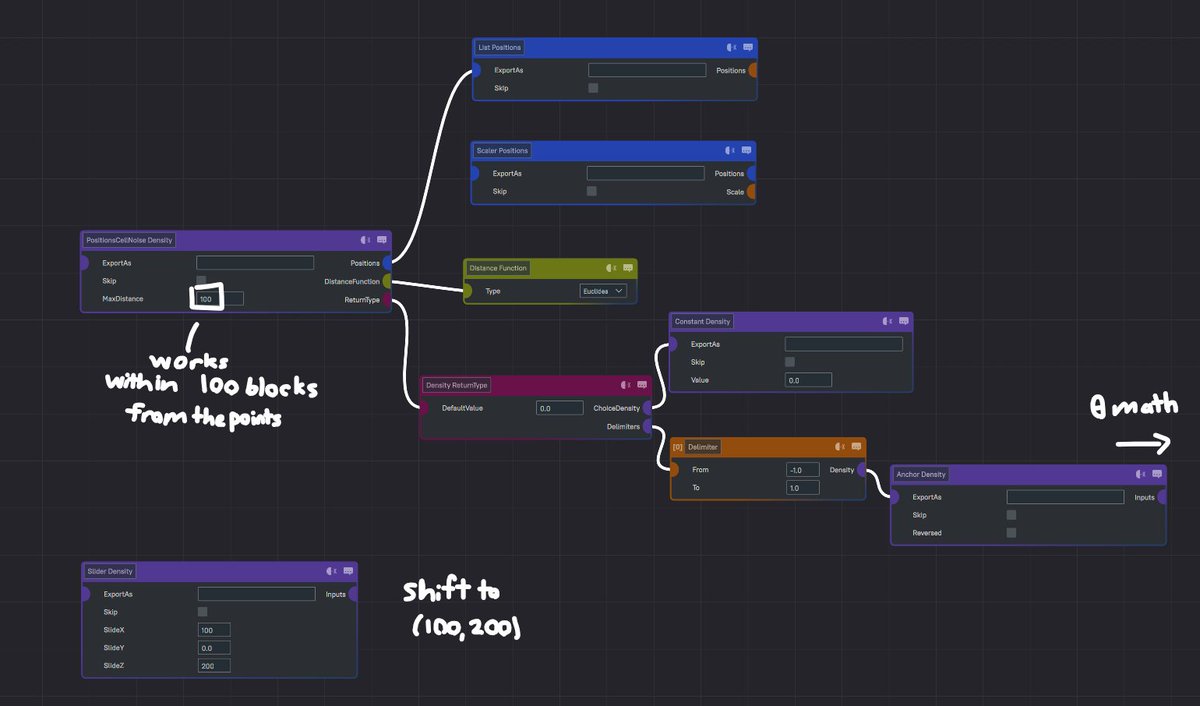The width and height of the screenshot is (1200, 706).
Task: Click the half-circle icon on List Positions node
Action: pyautogui.click(x=732, y=47)
